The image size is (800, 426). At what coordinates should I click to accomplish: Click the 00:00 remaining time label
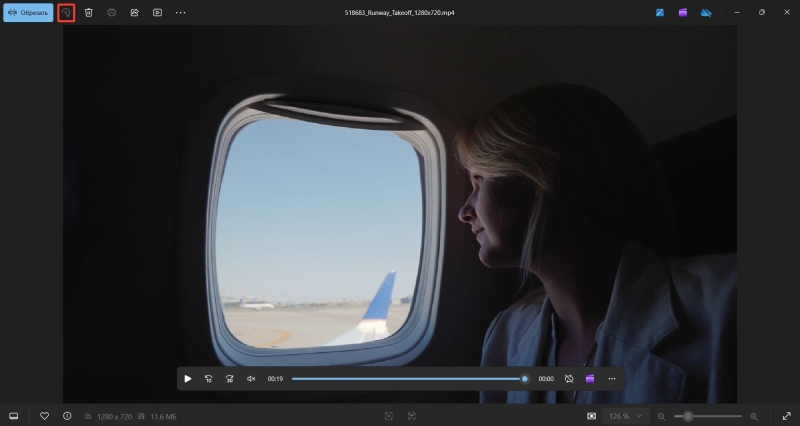tap(546, 379)
